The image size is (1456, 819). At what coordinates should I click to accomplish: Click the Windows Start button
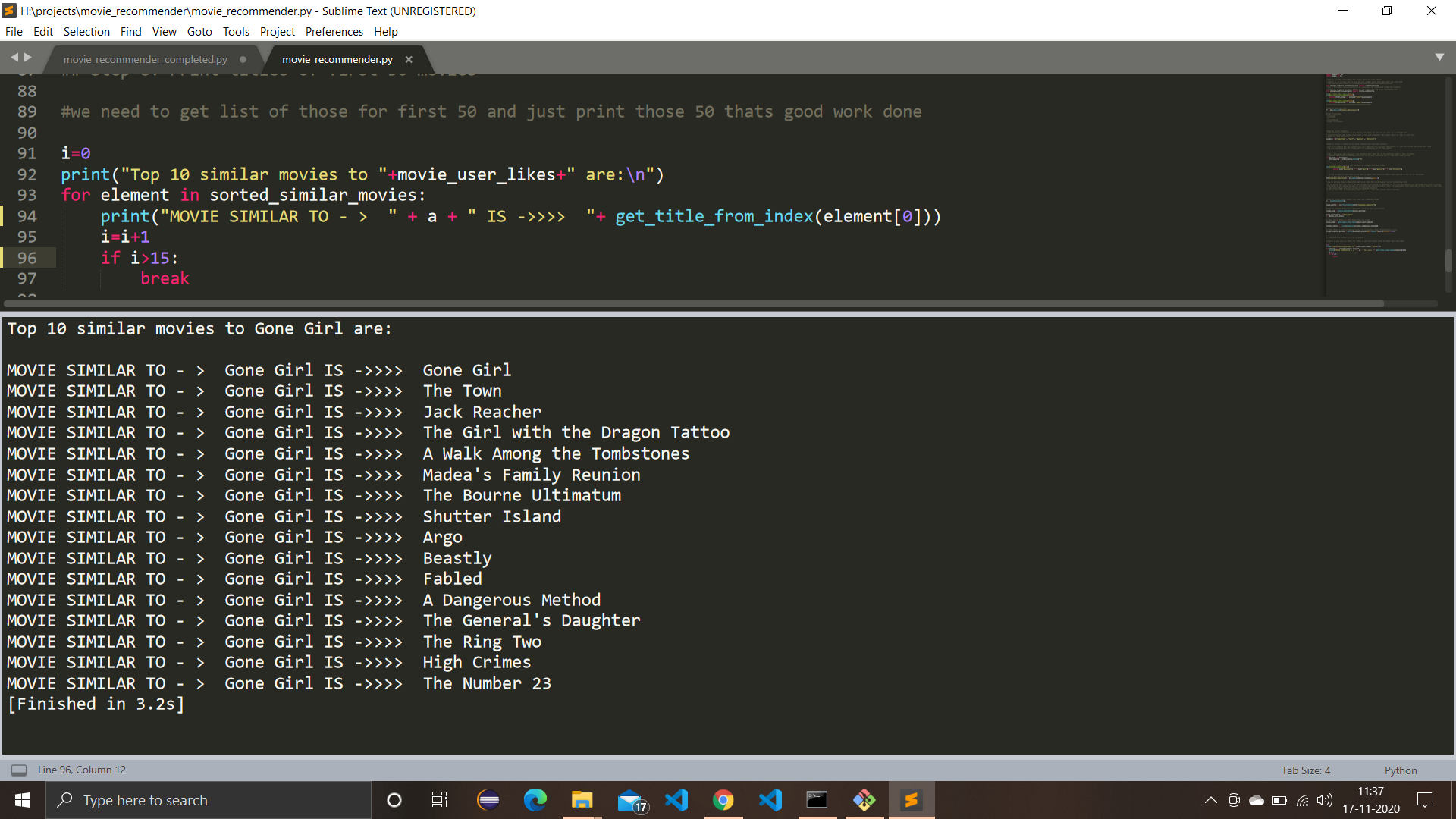click(22, 800)
